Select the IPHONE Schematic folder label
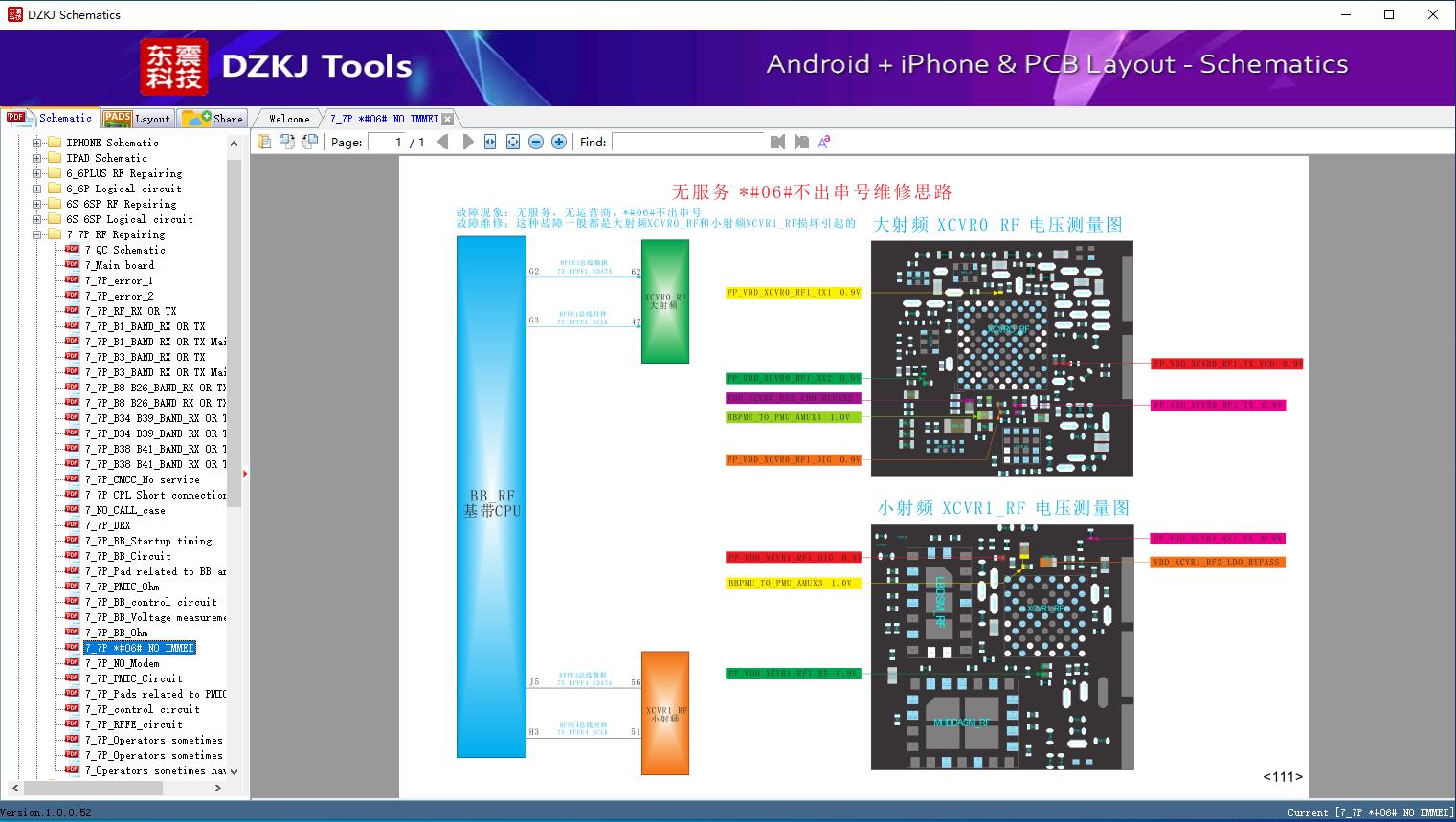Viewport: 1456px width, 822px height. [x=112, y=143]
